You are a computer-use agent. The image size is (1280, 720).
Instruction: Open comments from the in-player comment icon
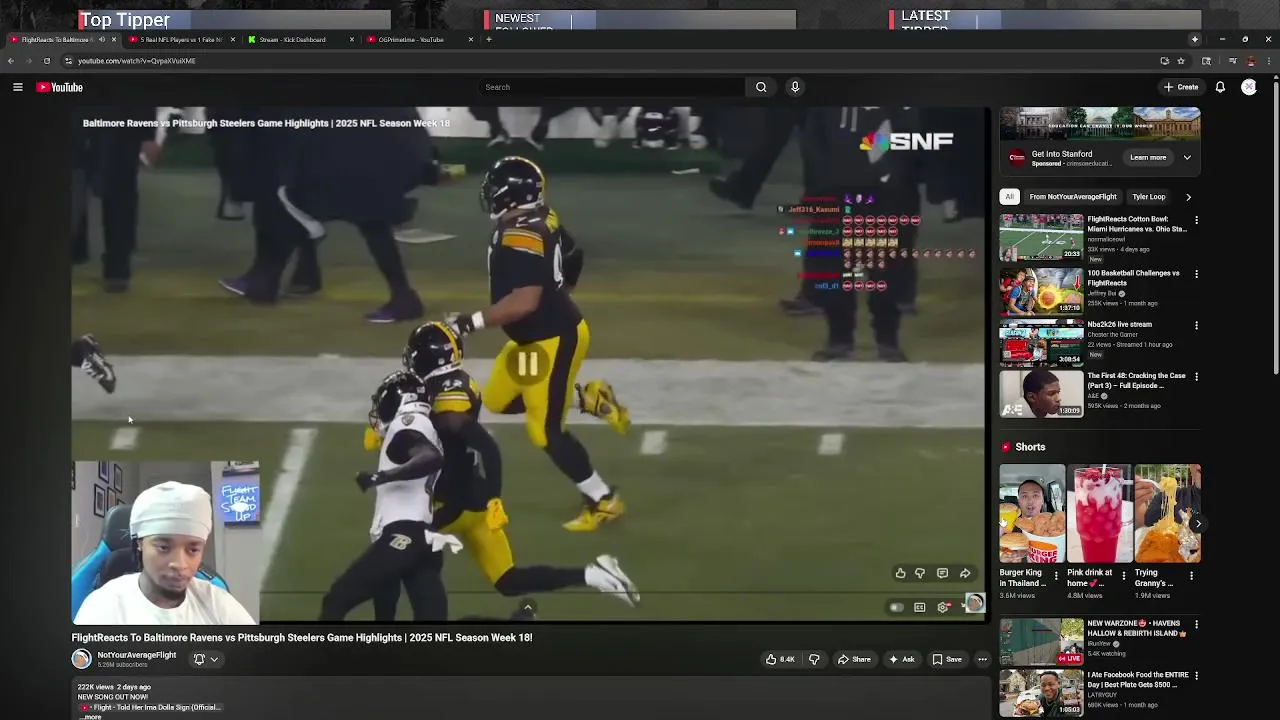[942, 573]
